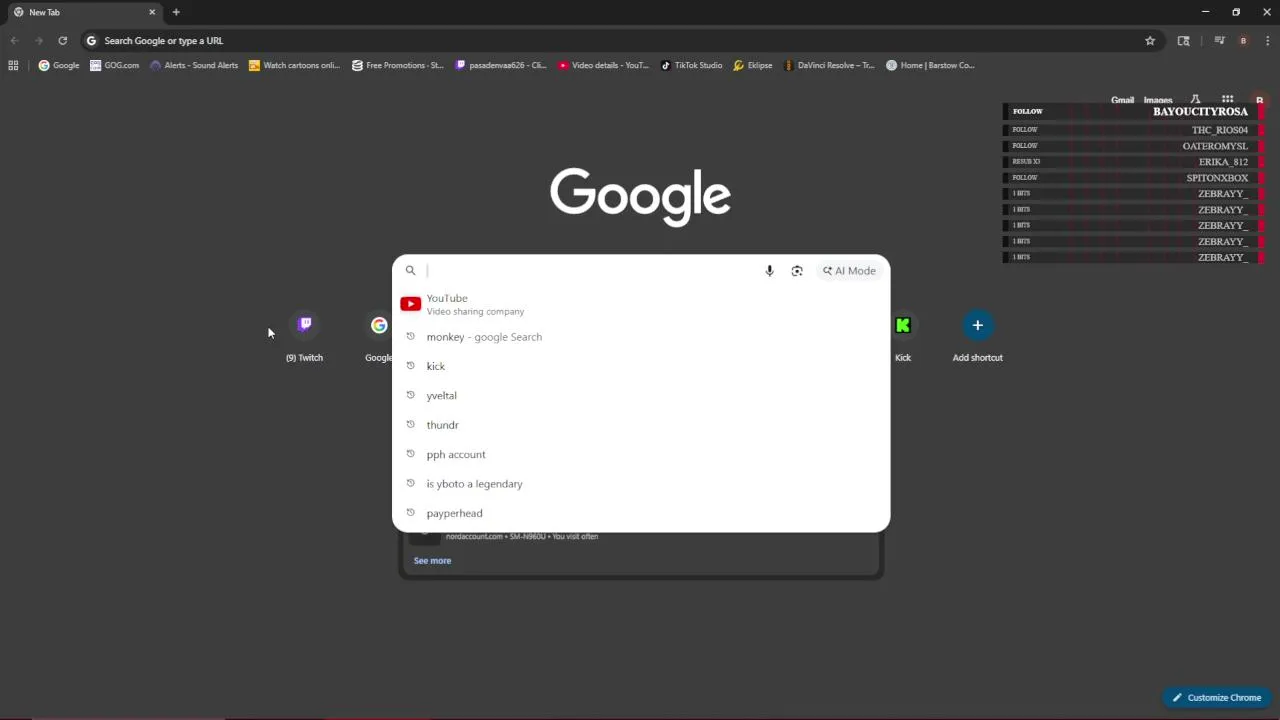1280x720 pixels.
Task: Click the magnifier icon in search box
Action: click(410, 270)
